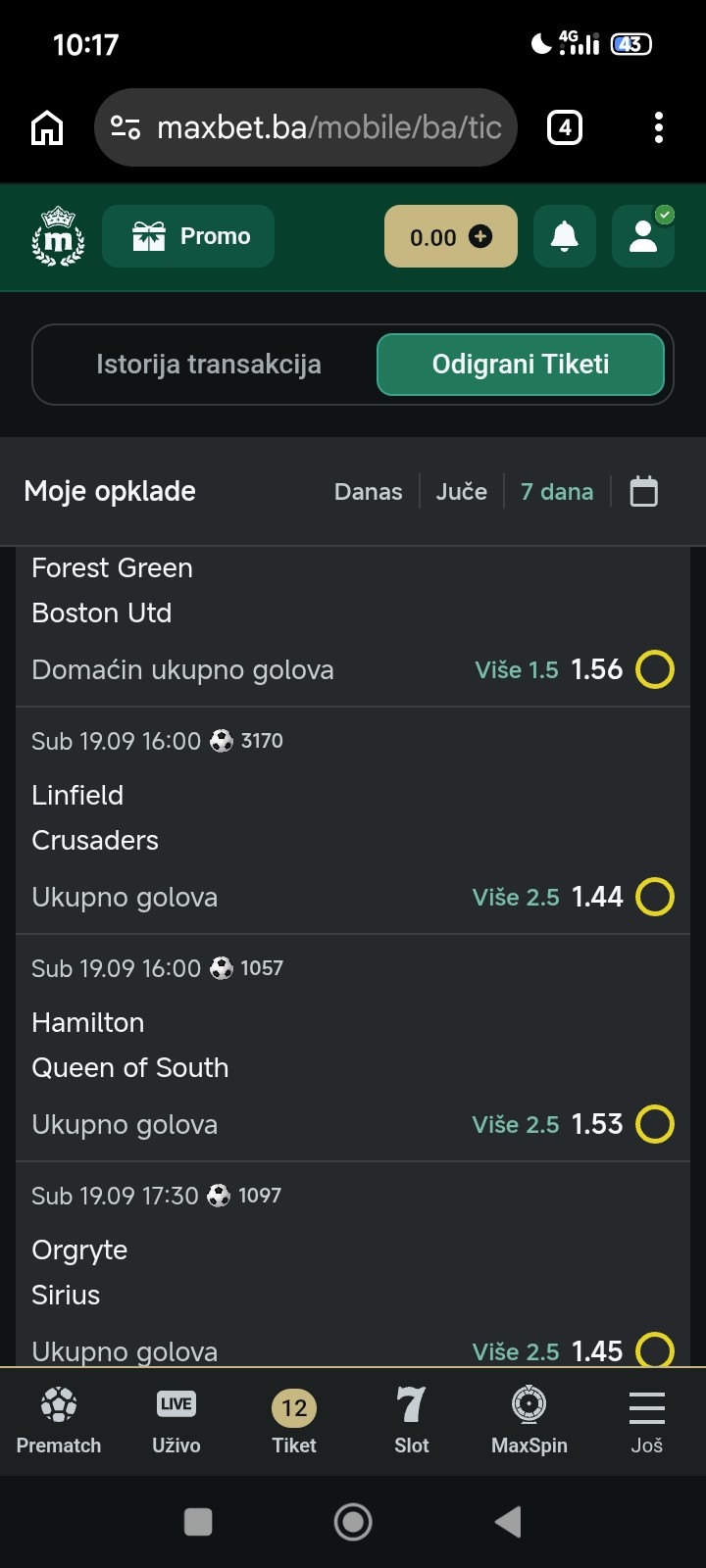Go to Uživo live betting

[x=176, y=1422]
